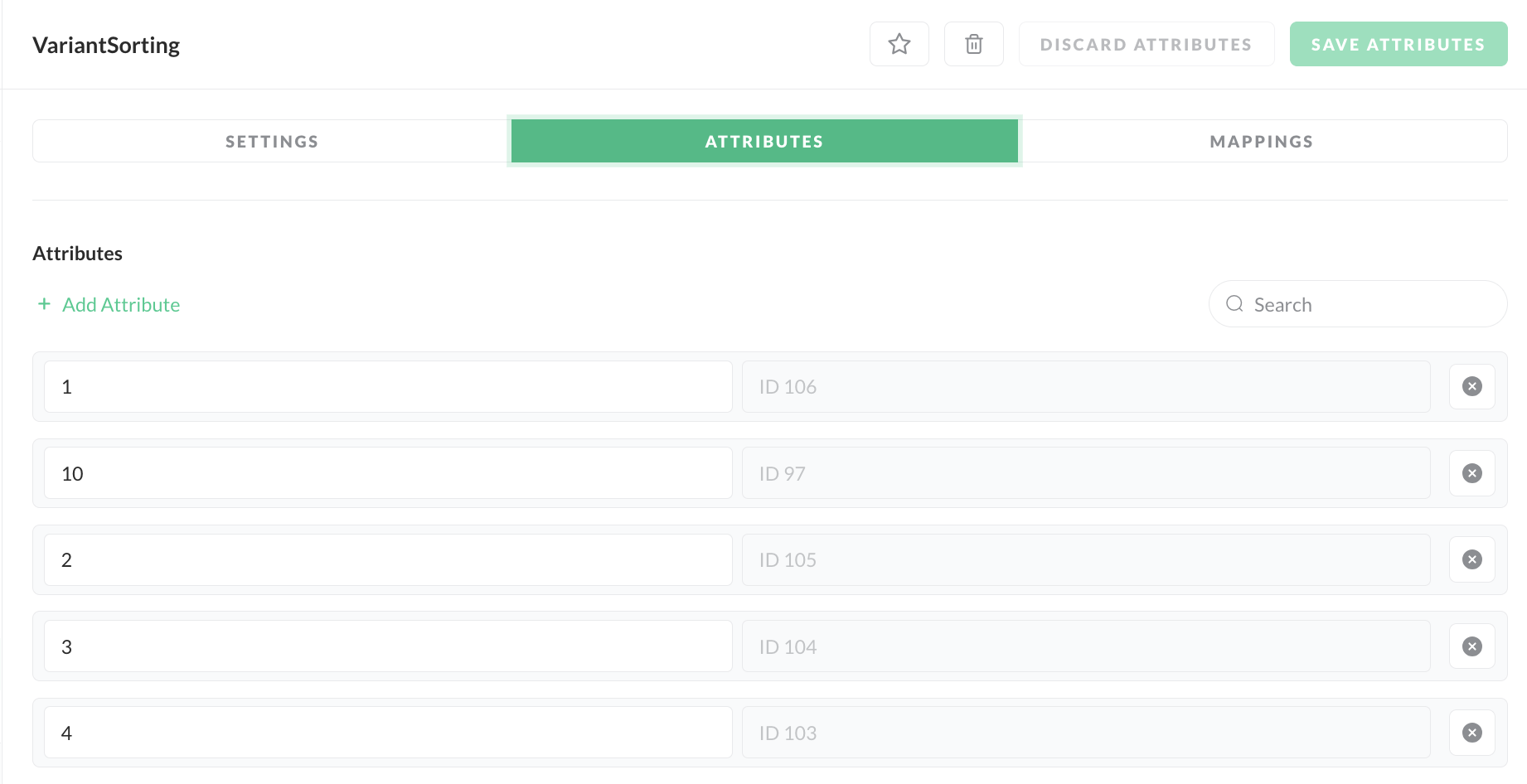
Task: Click the Add Attribute link
Action: click(121, 305)
